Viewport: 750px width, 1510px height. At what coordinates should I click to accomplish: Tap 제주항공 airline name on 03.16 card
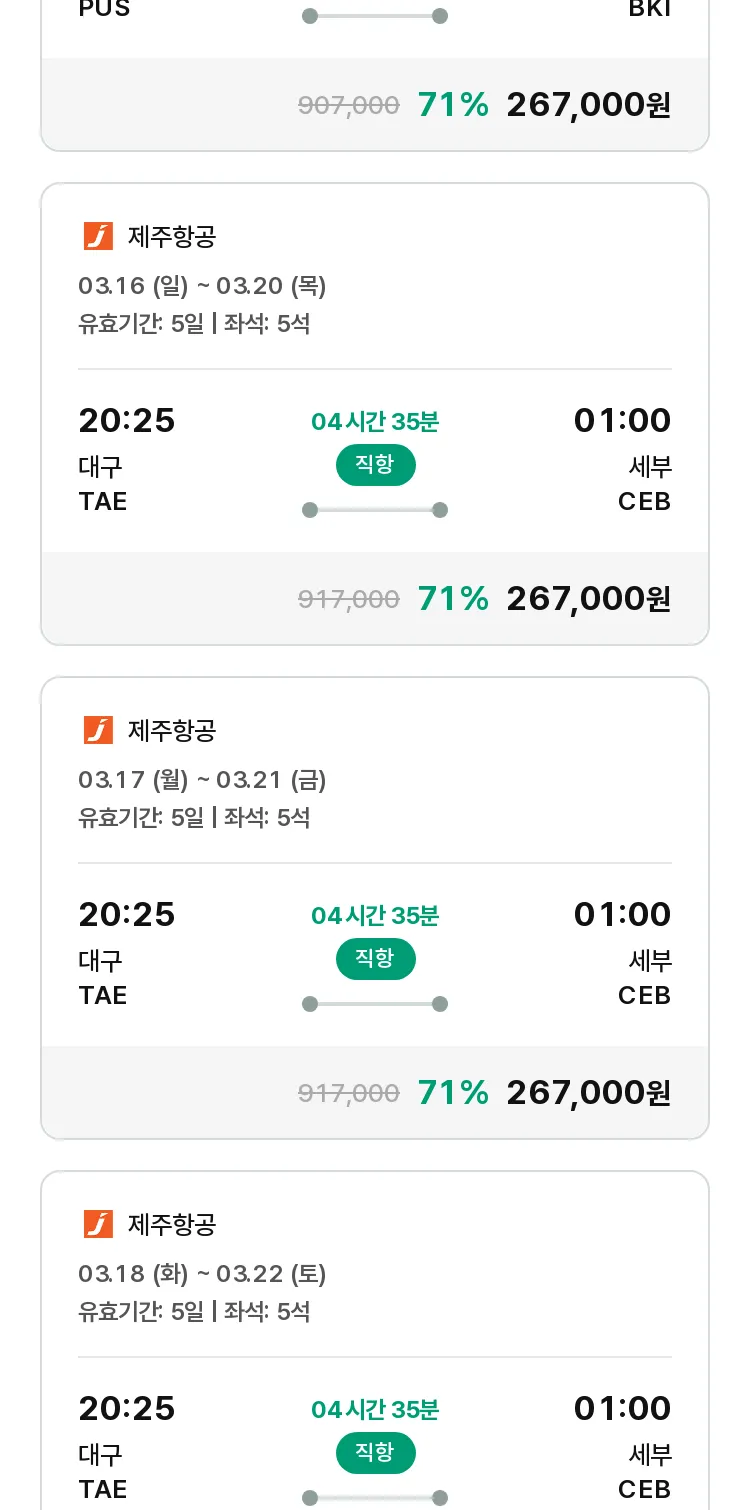(x=172, y=237)
